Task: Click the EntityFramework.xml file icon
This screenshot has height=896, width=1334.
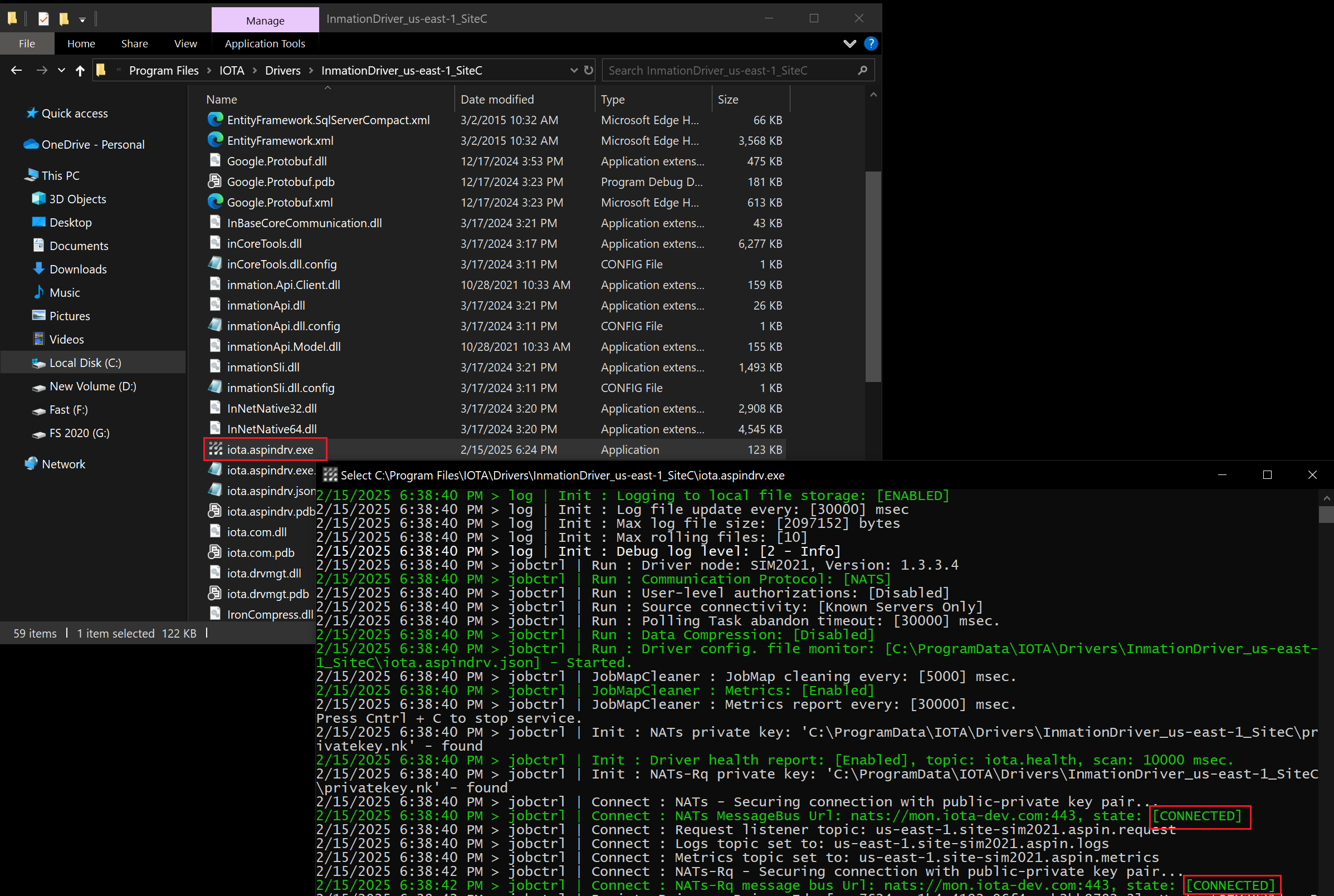Action: 215,140
